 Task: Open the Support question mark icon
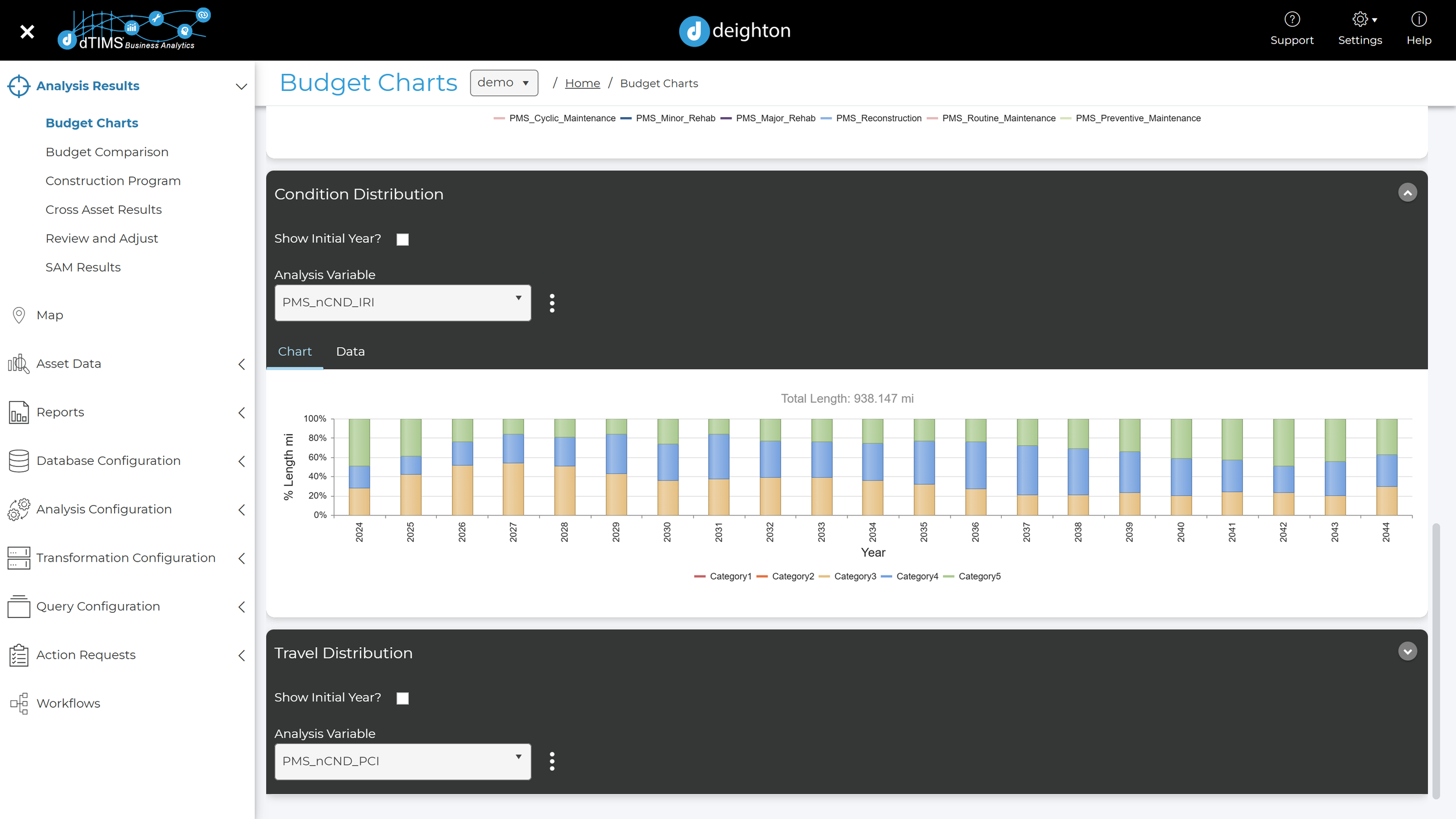tap(1292, 20)
